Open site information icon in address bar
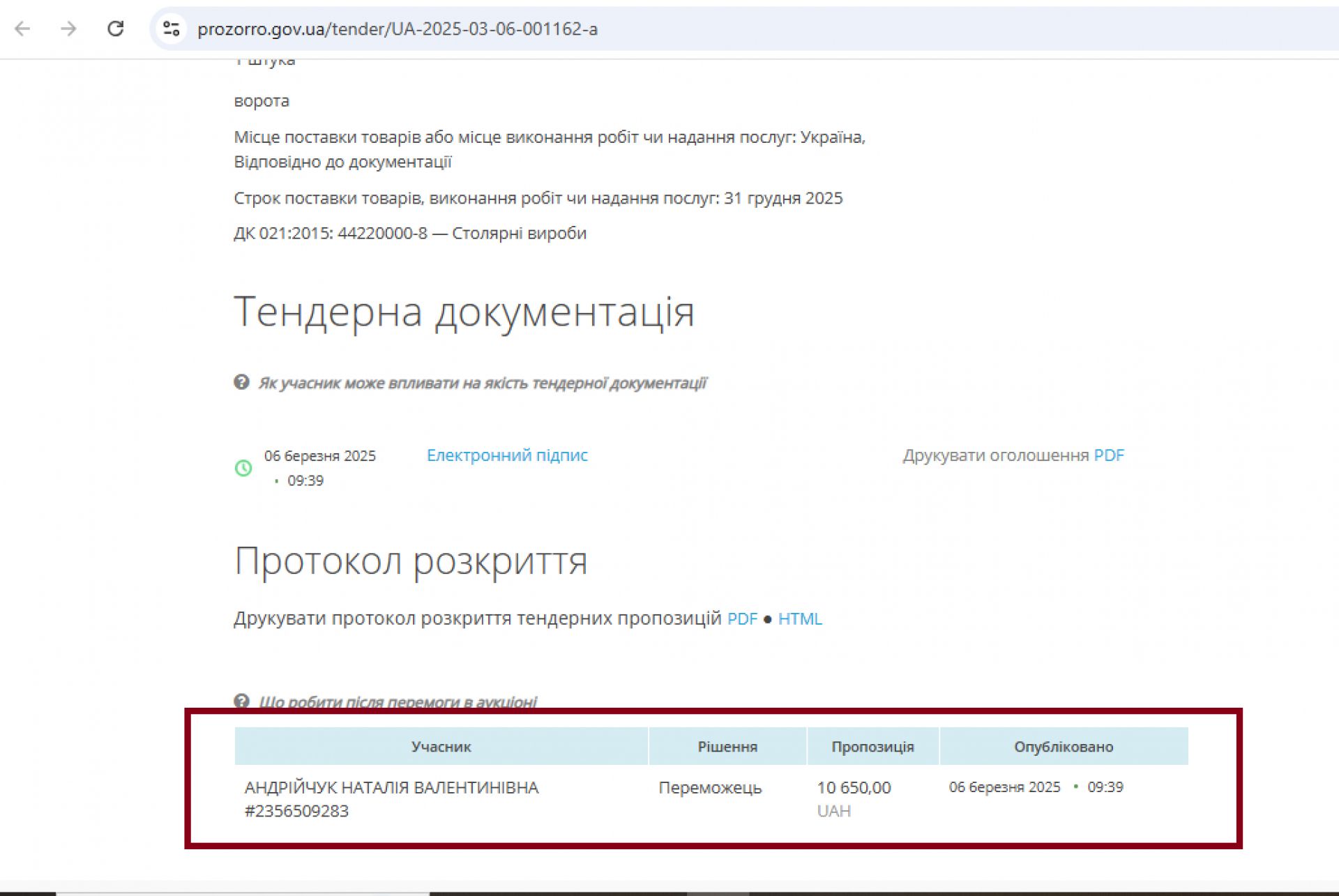The width and height of the screenshot is (1339, 896). pos(172,29)
